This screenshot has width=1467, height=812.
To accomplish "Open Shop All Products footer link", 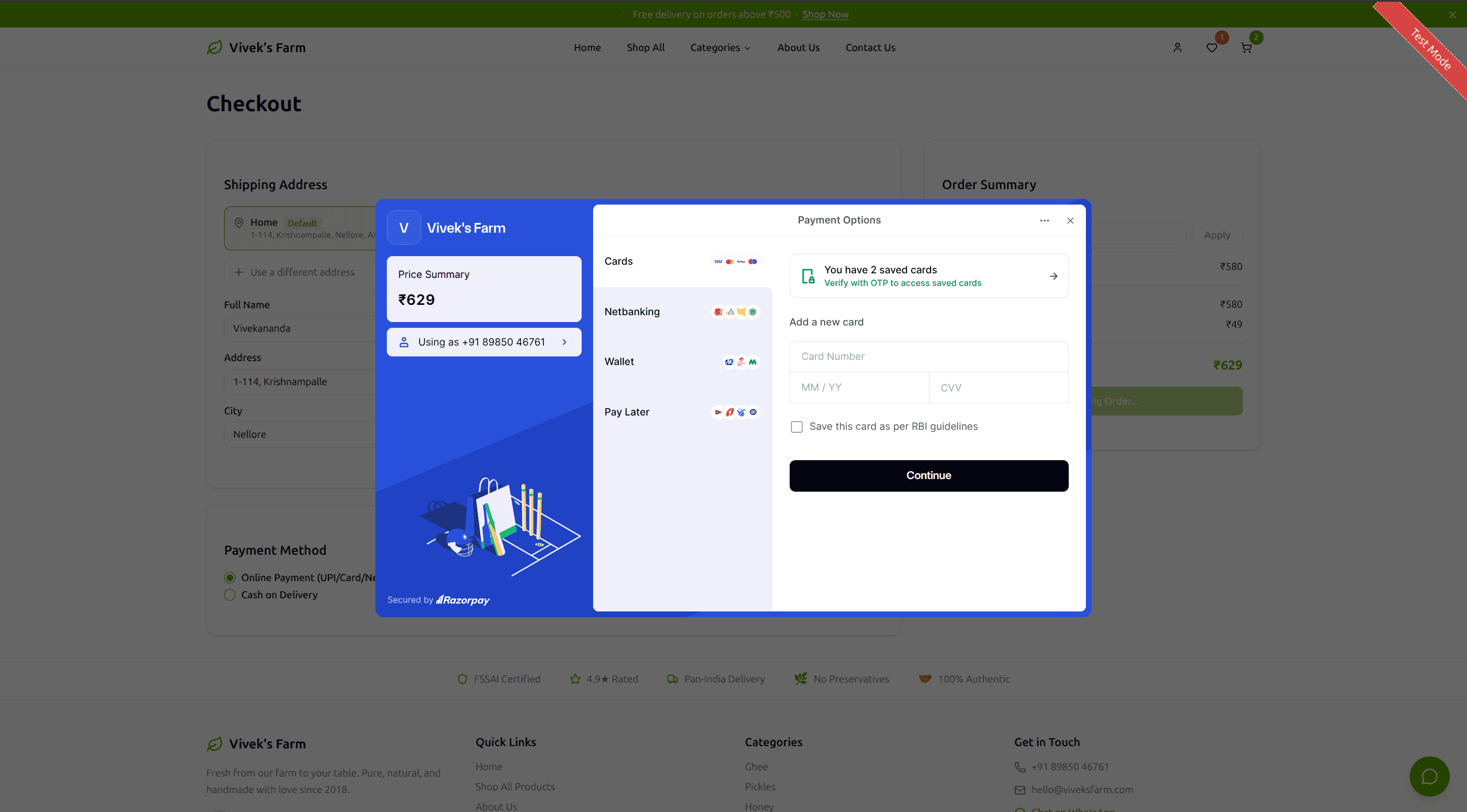I will coord(515,787).
